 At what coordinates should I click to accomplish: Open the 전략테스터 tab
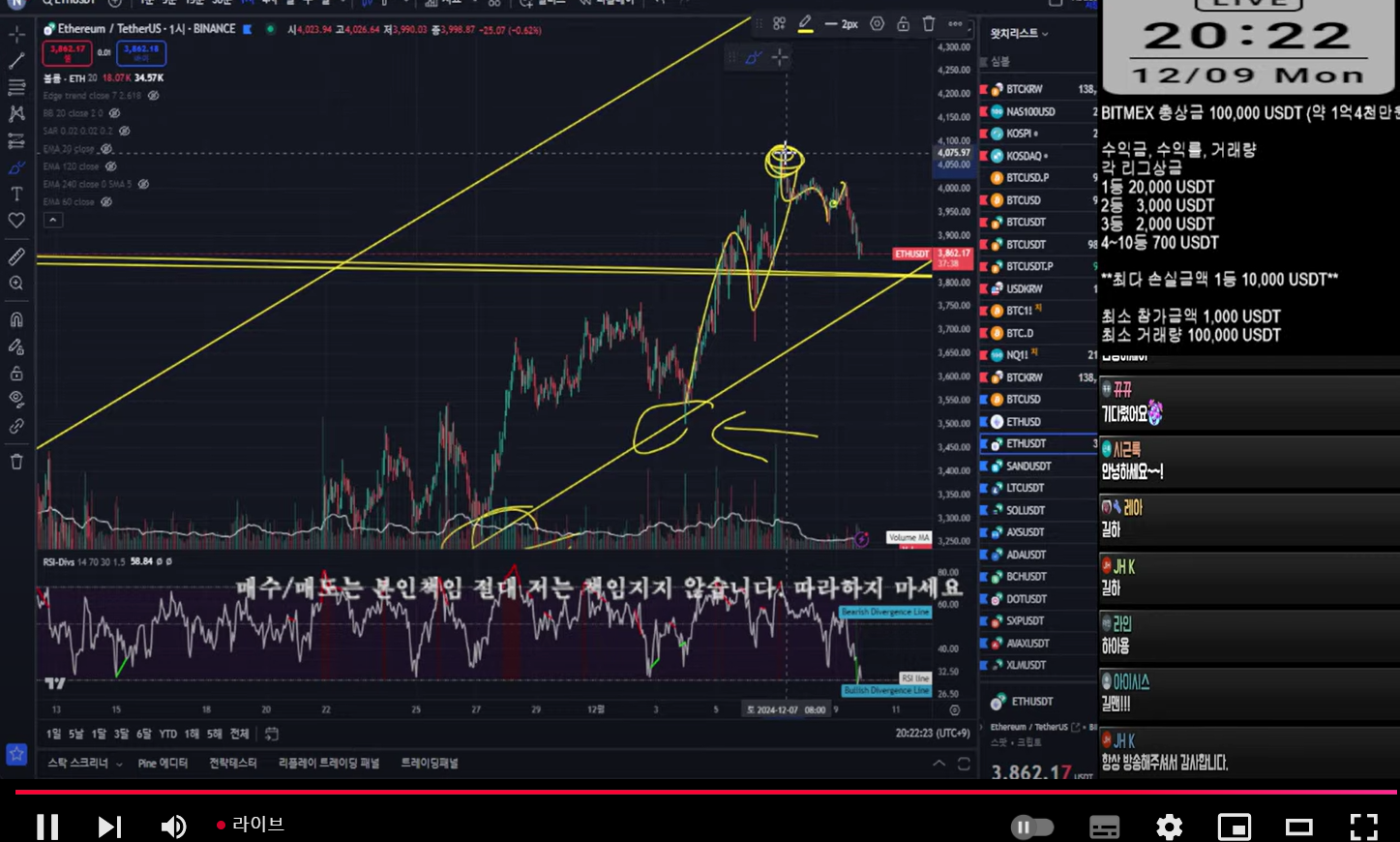233,763
